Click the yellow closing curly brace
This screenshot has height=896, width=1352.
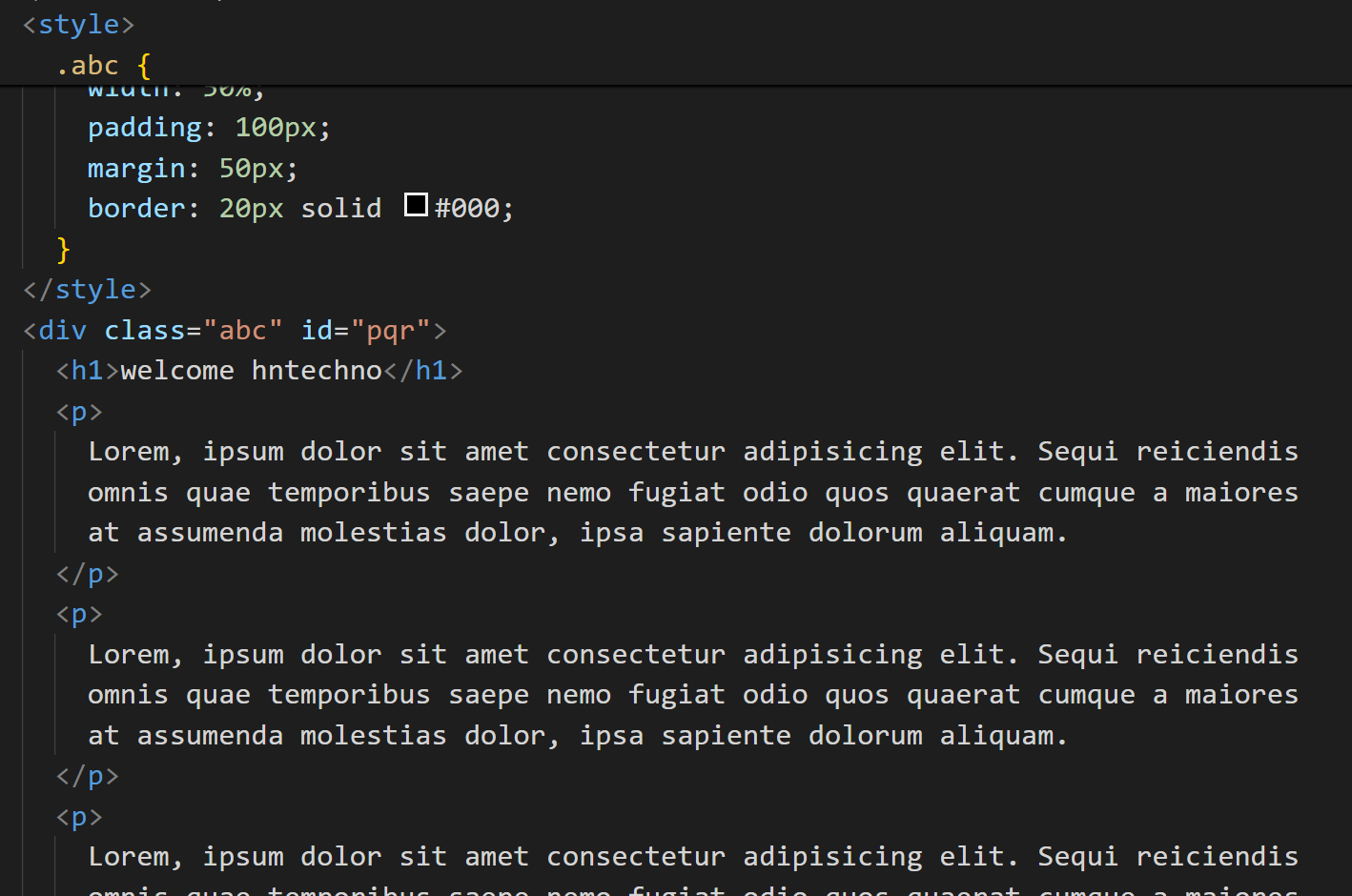[x=64, y=250]
